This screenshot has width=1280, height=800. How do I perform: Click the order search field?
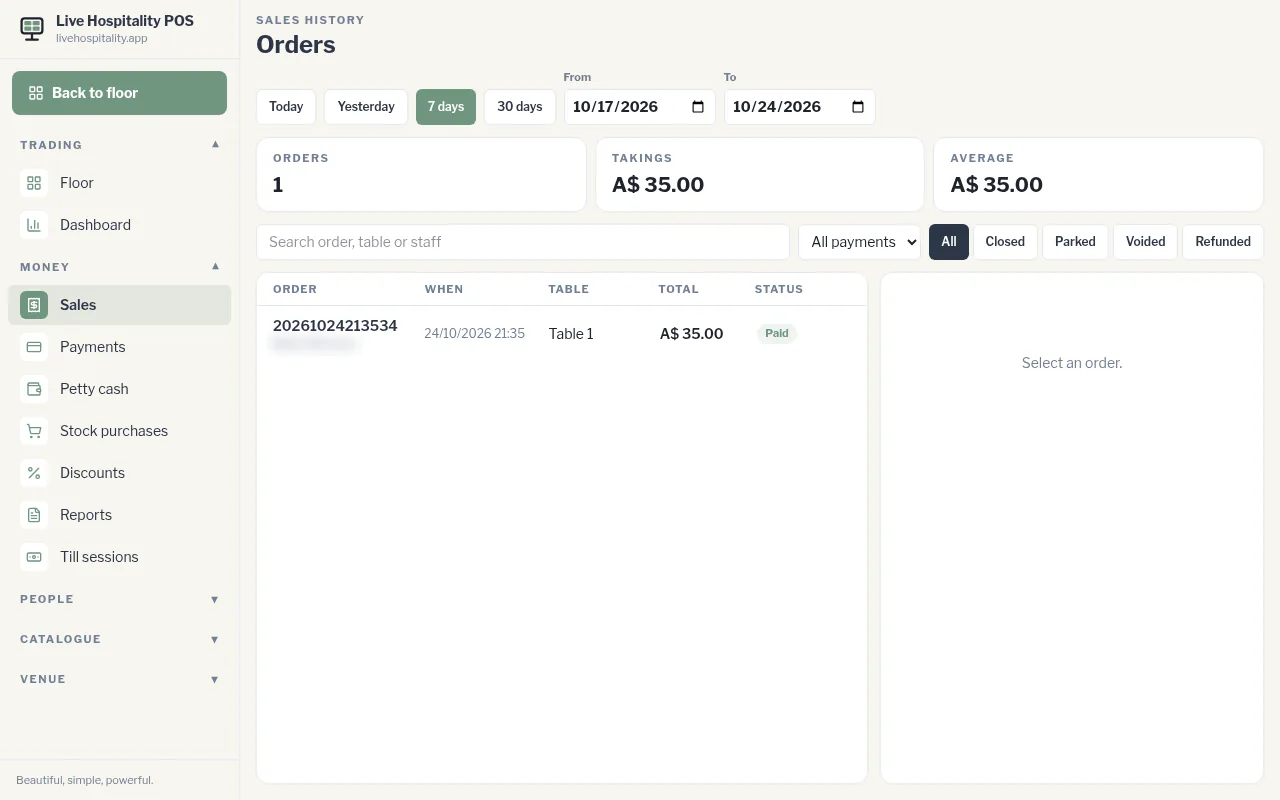tap(523, 242)
